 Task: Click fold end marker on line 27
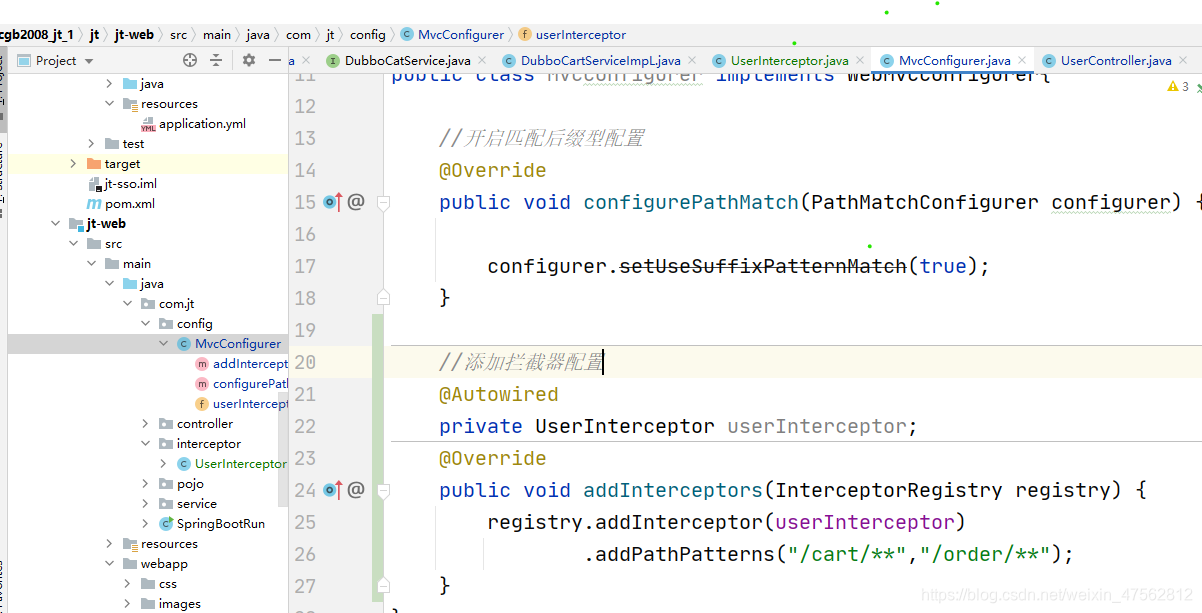click(382, 586)
